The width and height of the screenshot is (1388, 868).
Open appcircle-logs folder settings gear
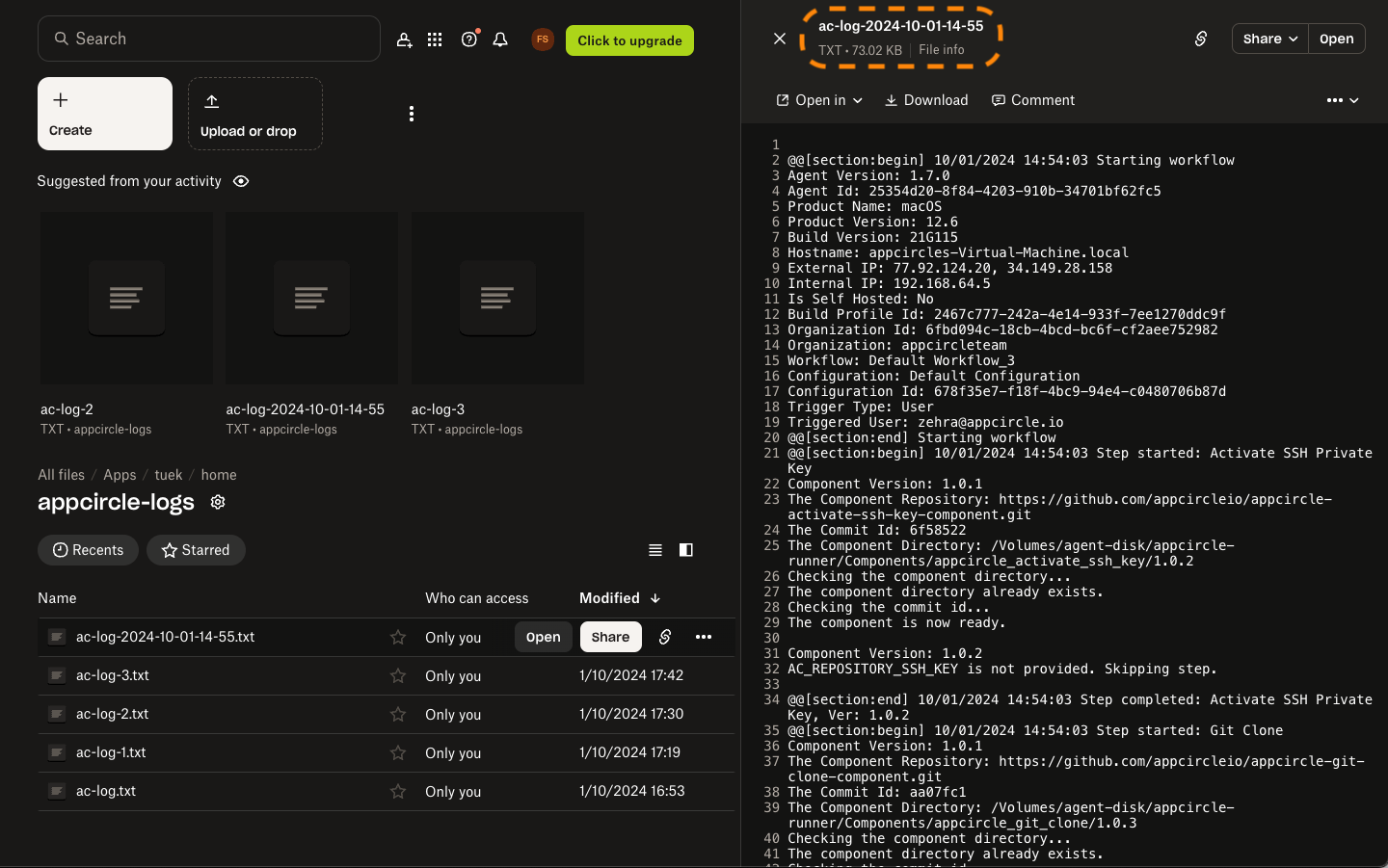[x=218, y=502]
